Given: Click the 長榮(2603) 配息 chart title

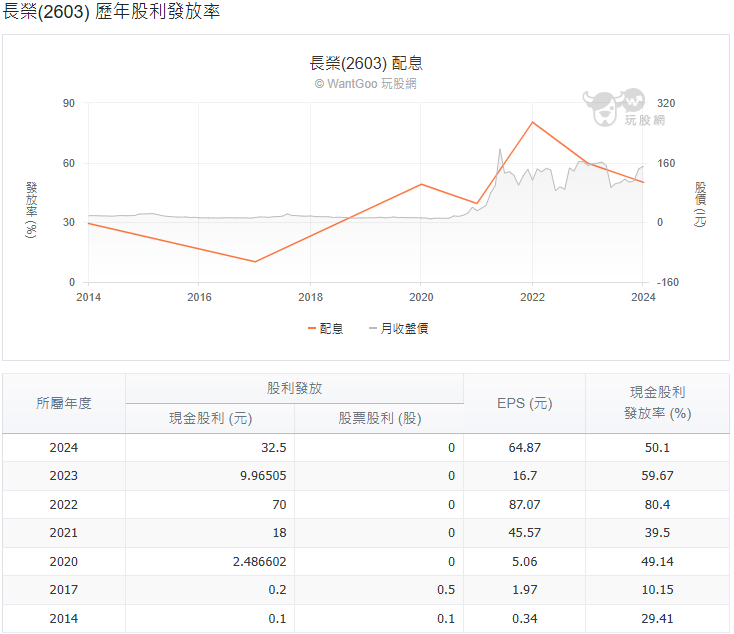Looking at the screenshot, I should [x=366, y=63].
